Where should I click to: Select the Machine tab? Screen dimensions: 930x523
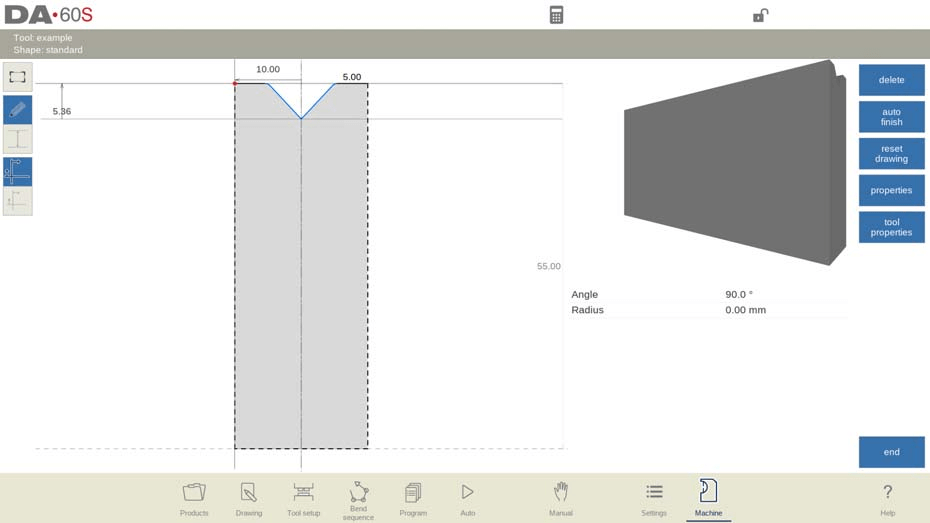point(708,498)
